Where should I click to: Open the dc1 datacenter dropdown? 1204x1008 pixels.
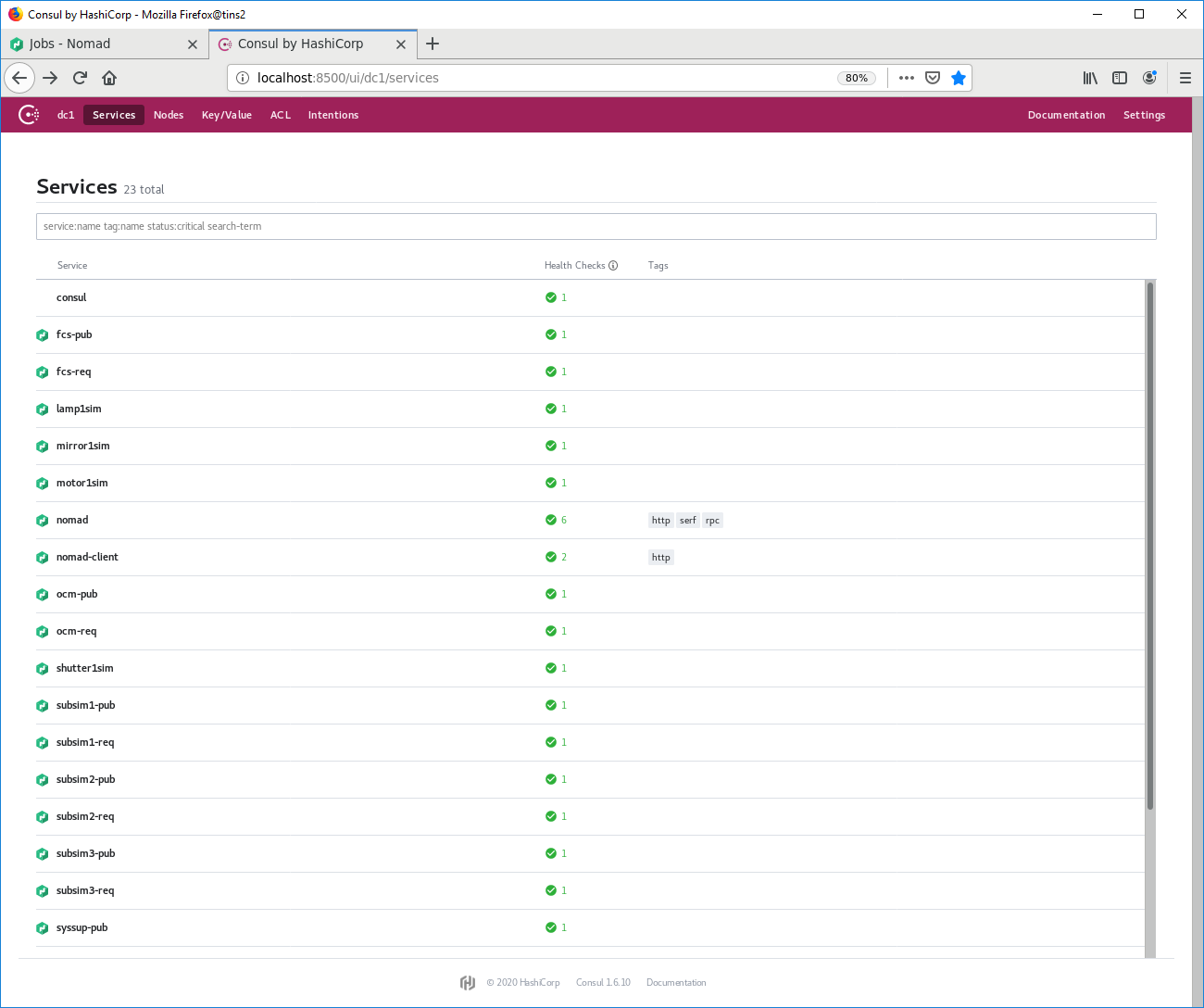coord(66,115)
